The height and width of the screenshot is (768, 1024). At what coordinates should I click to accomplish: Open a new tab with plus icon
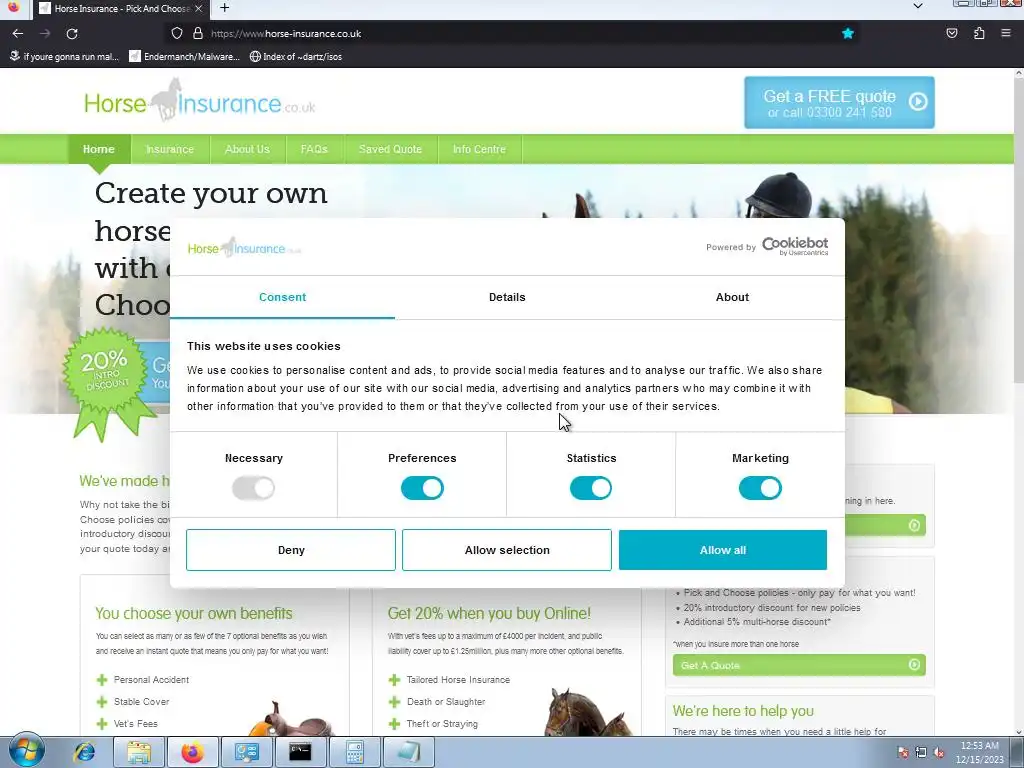coord(225,8)
